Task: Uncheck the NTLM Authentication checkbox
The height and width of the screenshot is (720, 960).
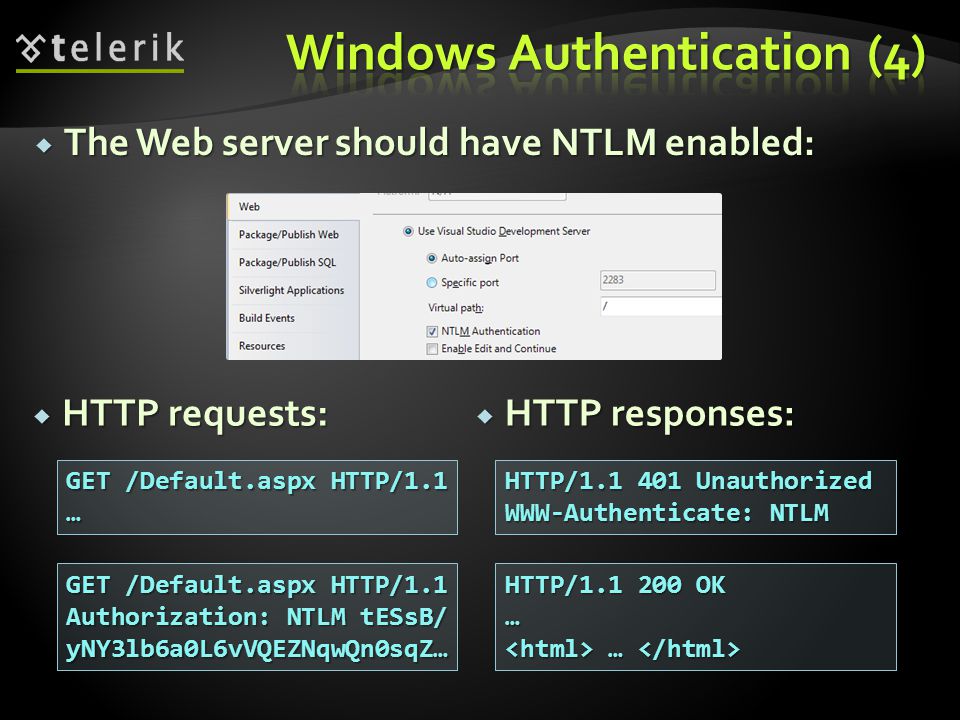Action: (x=432, y=331)
